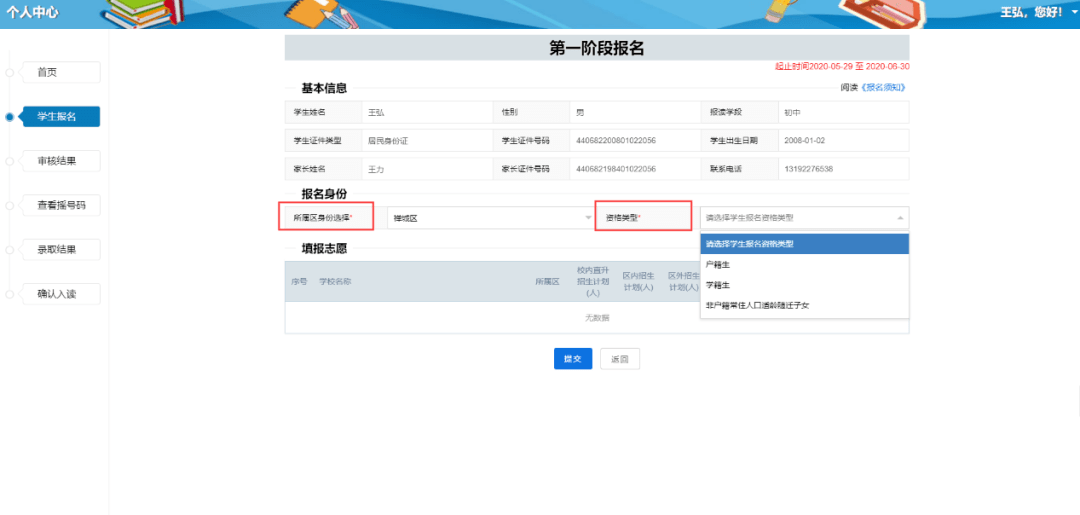
Task: Select 学生报名 in the sidebar
Action: click(x=61, y=117)
